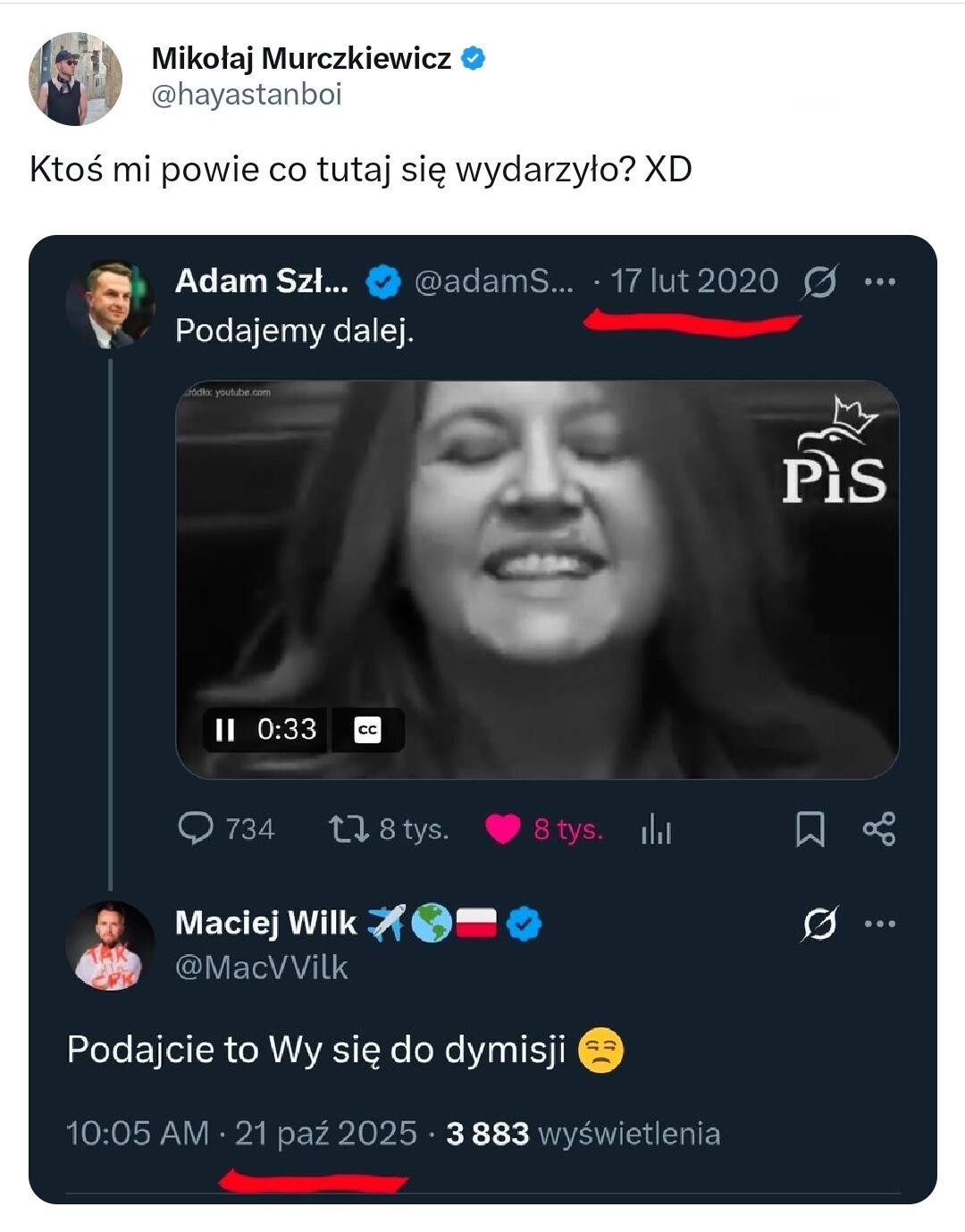The width and height of the screenshot is (965, 1232).
Task: Toggle closed captions CC on video
Action: [368, 730]
